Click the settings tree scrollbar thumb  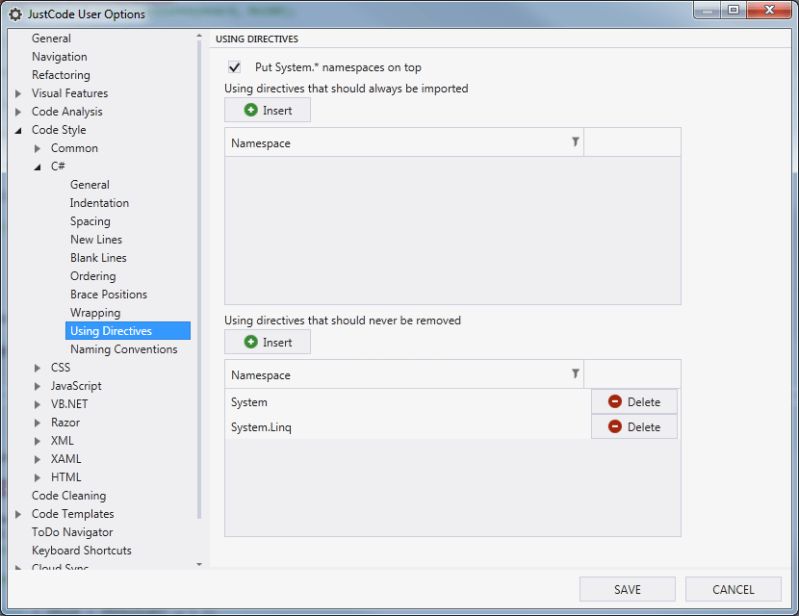(199, 279)
